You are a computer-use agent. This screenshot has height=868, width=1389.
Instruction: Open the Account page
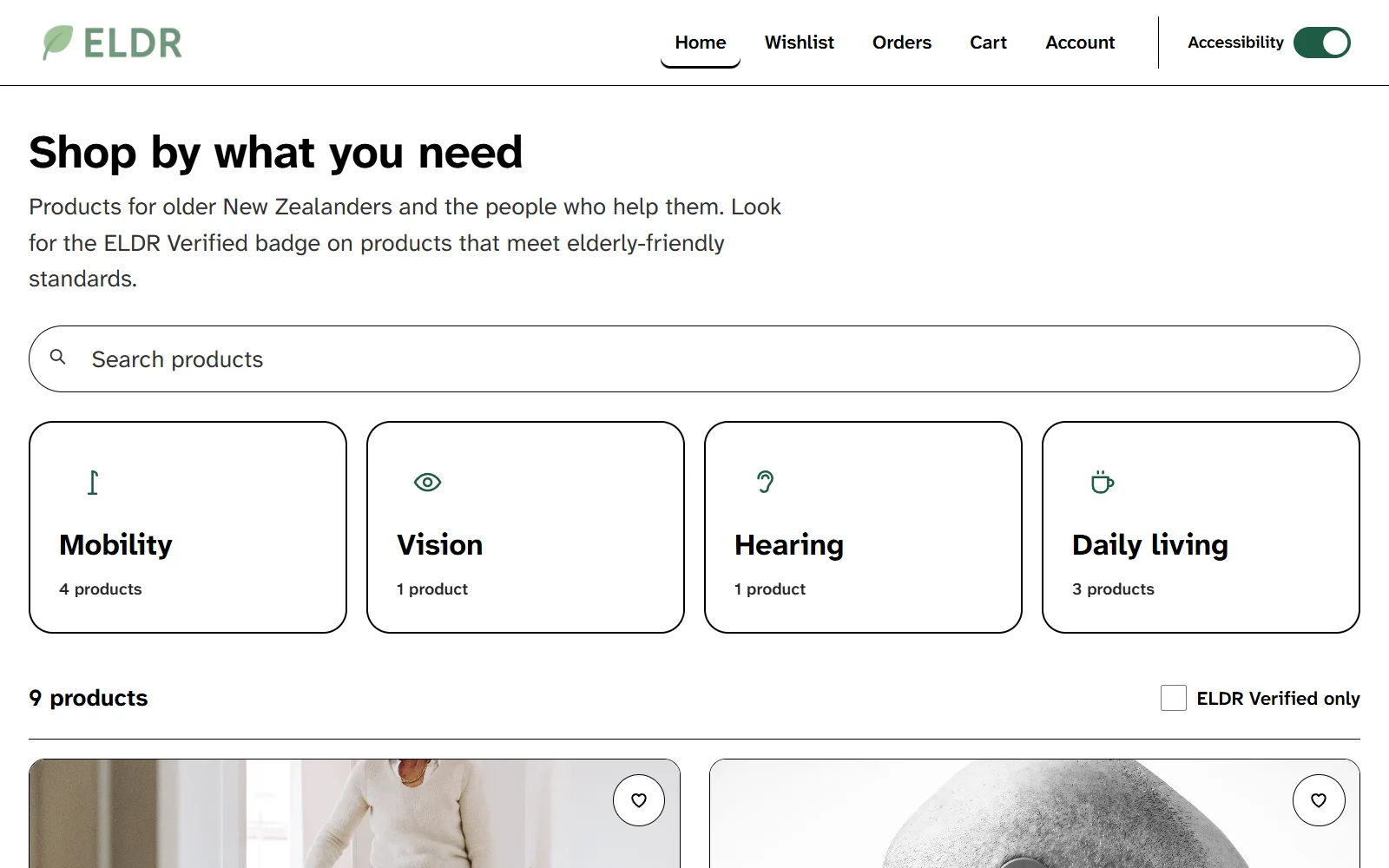[1080, 43]
